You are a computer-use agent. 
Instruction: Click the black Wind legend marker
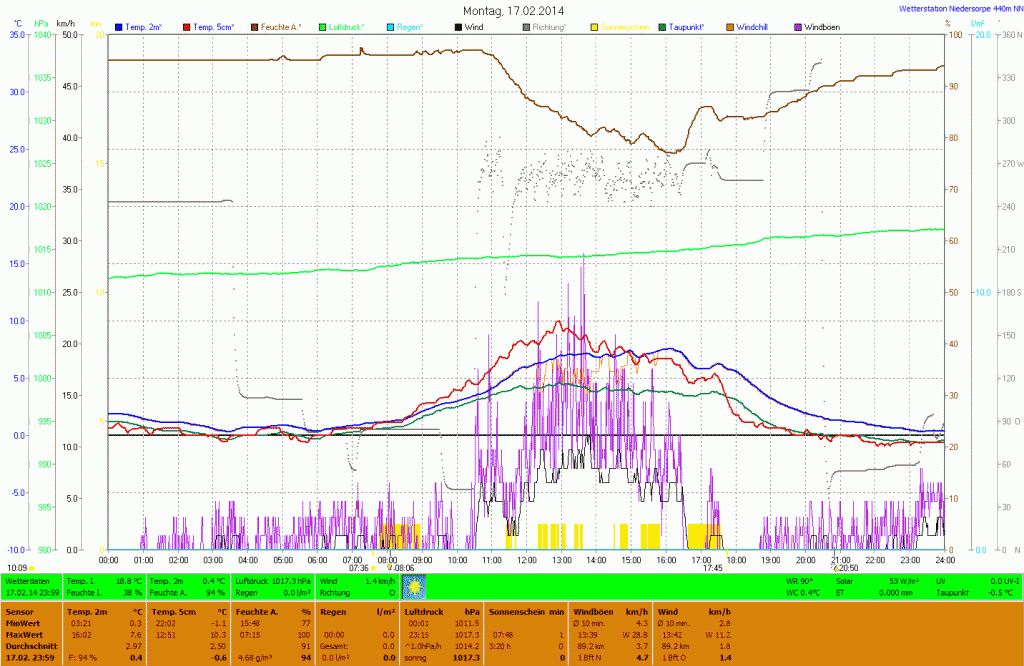tap(459, 26)
